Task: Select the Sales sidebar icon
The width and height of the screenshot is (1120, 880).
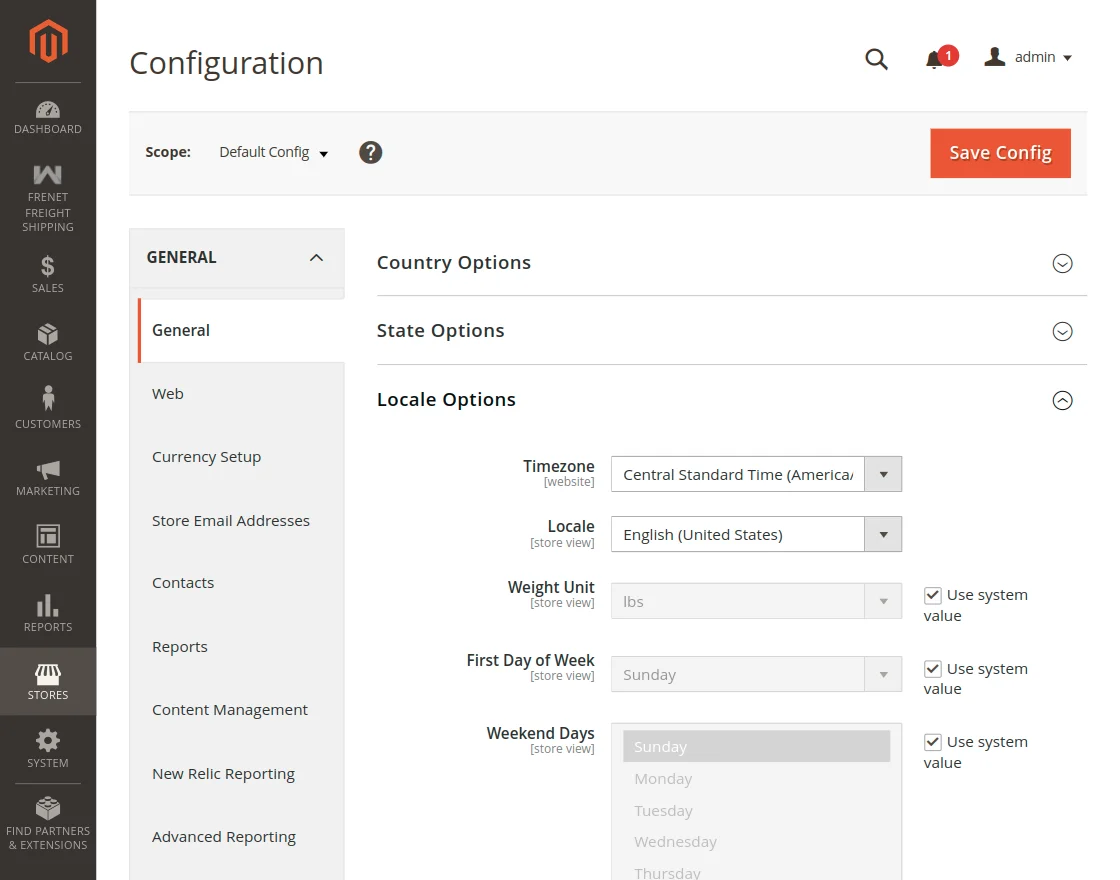Action: click(47, 273)
